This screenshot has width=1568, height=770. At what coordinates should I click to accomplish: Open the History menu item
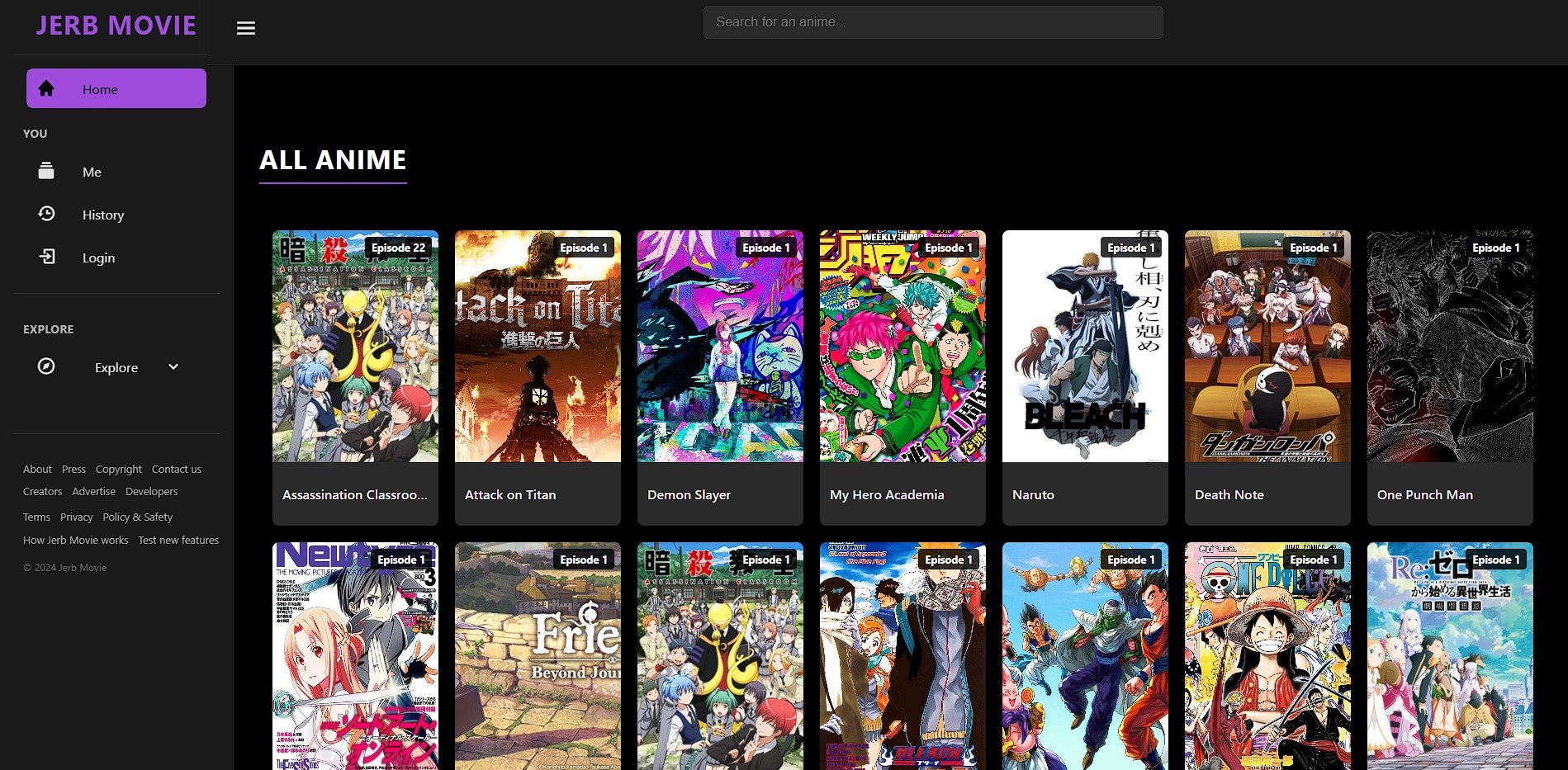(x=103, y=215)
